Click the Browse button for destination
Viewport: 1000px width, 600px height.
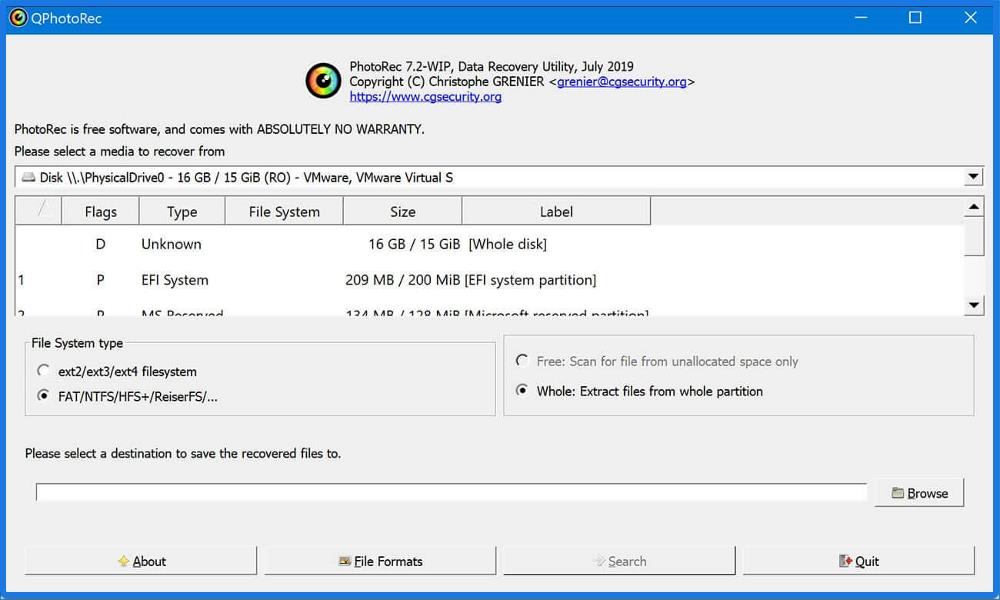point(919,493)
